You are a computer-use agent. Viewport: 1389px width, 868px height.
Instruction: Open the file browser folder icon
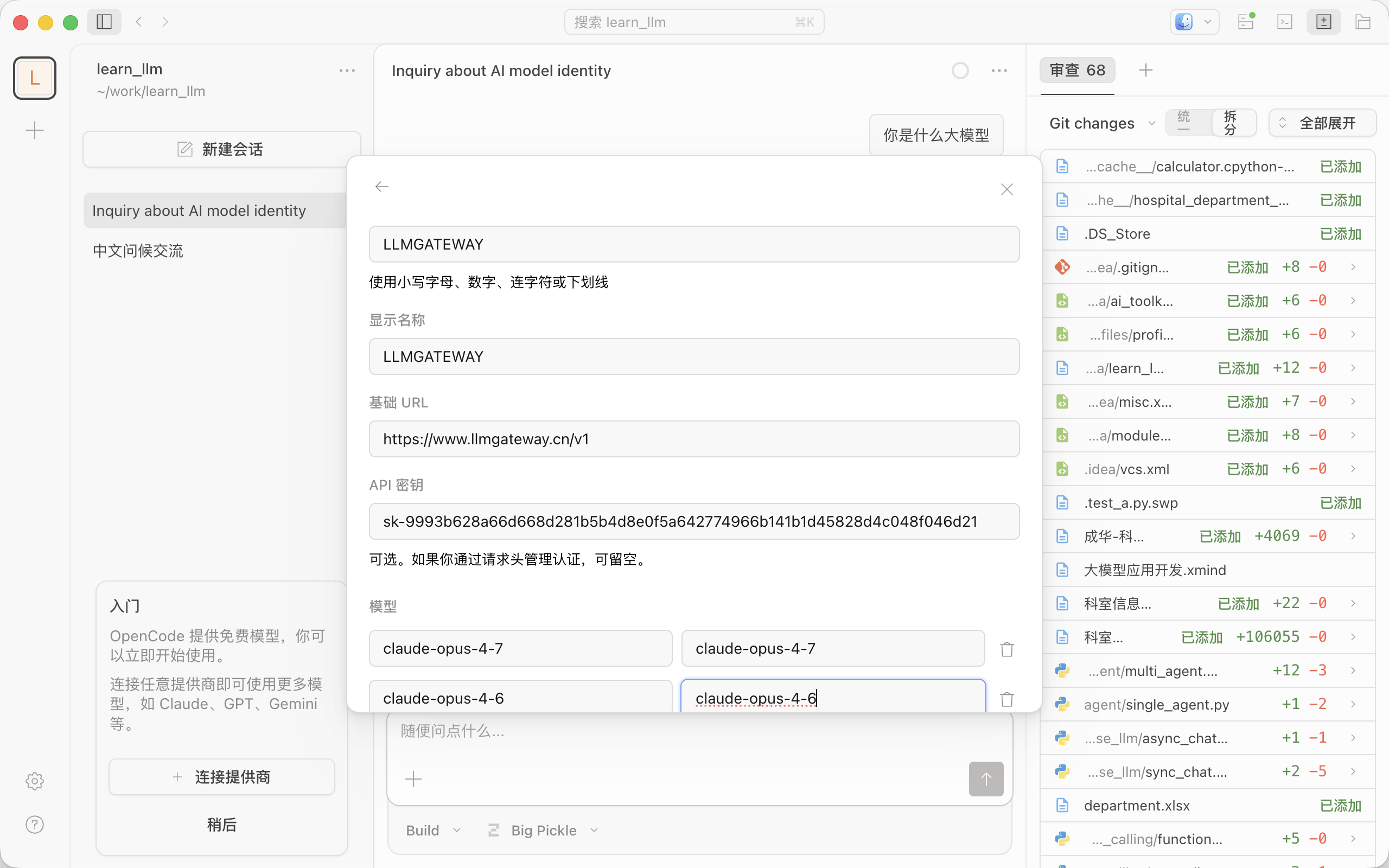point(1363,22)
